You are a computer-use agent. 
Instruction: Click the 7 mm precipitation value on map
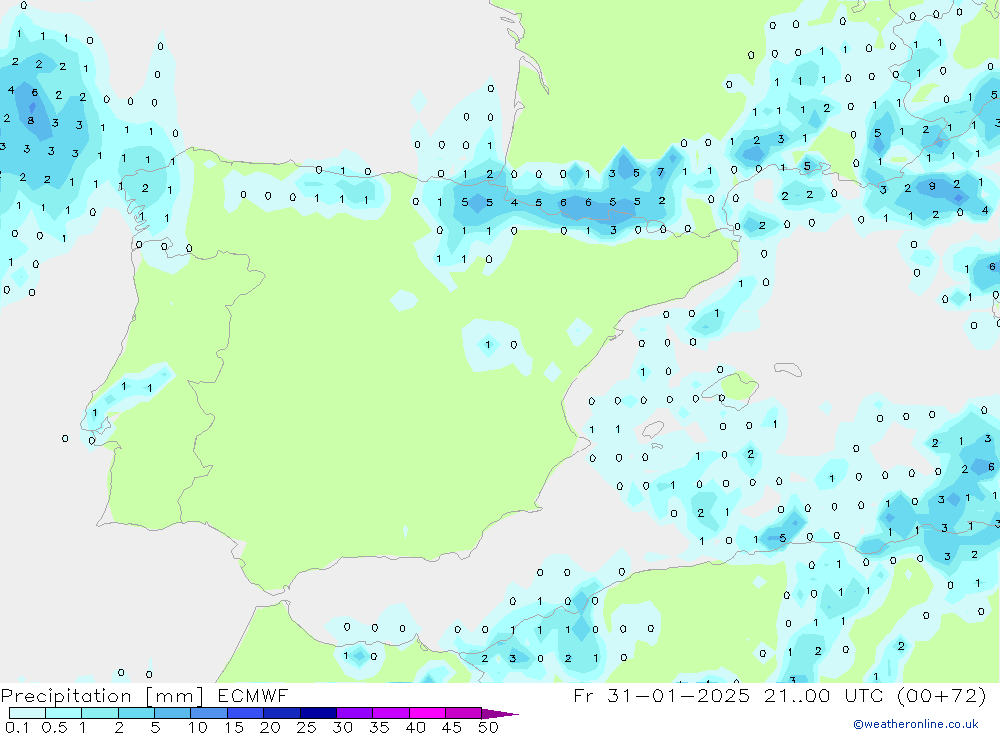click(x=660, y=172)
